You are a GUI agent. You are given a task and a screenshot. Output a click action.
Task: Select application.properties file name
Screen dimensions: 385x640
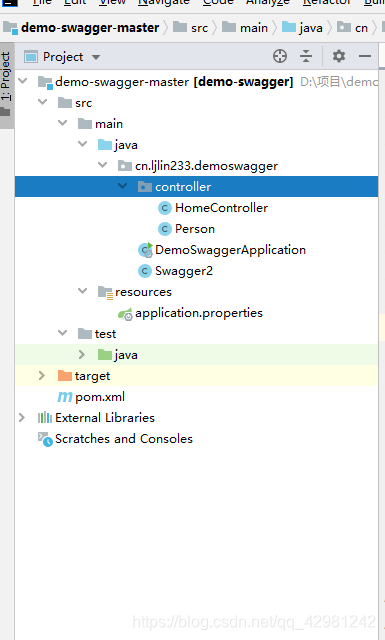coord(199,313)
